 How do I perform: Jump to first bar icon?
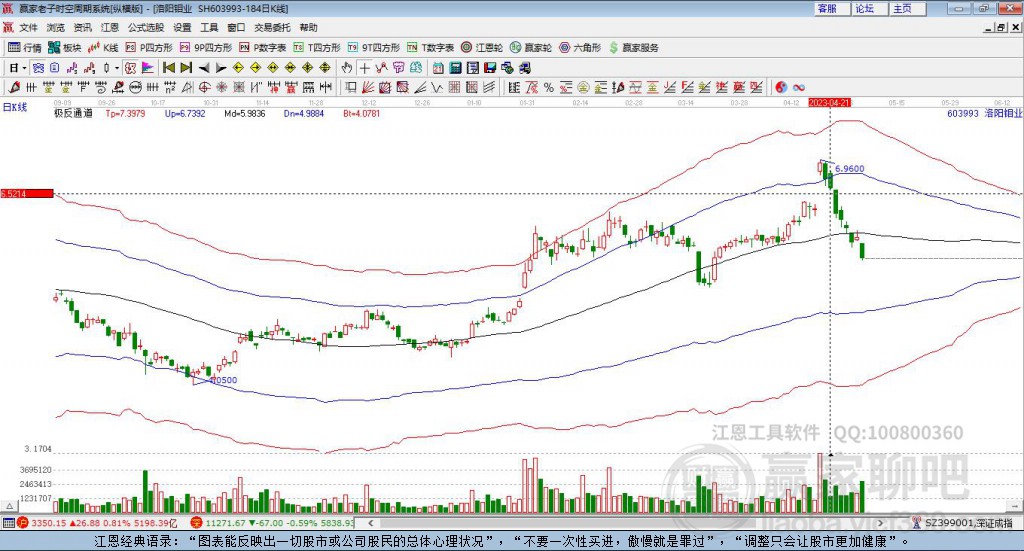[168, 68]
